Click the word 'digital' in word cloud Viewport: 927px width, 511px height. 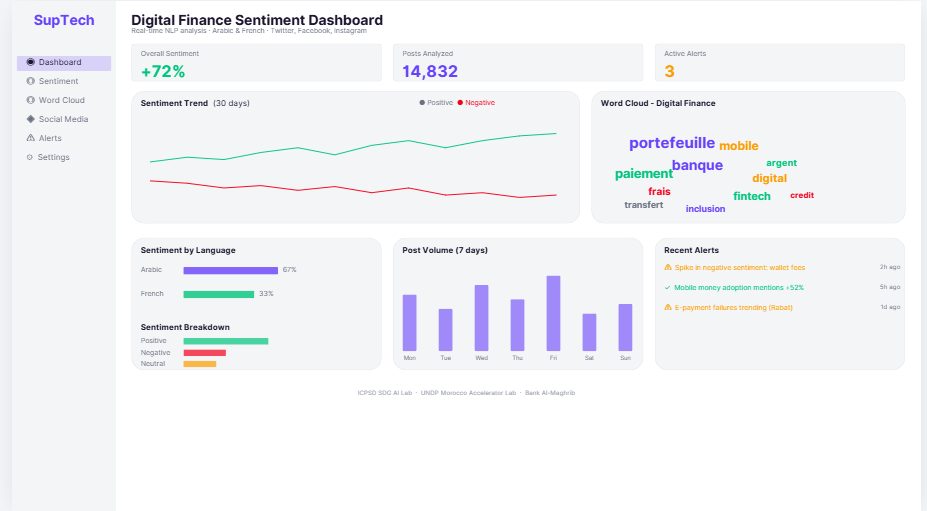[x=770, y=179]
